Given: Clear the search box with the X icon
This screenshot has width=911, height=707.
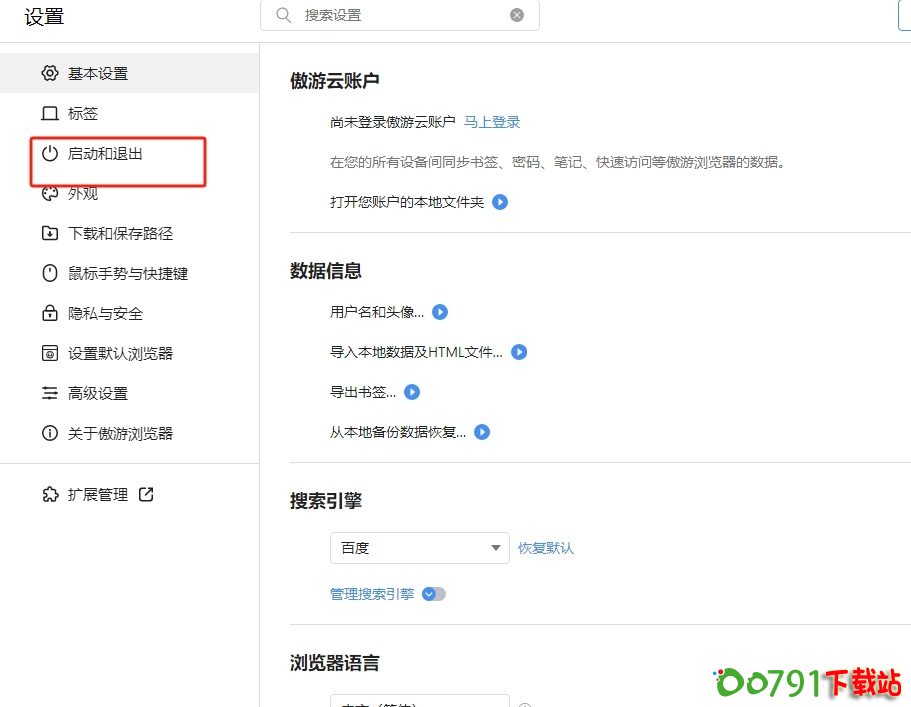Looking at the screenshot, I should (517, 15).
